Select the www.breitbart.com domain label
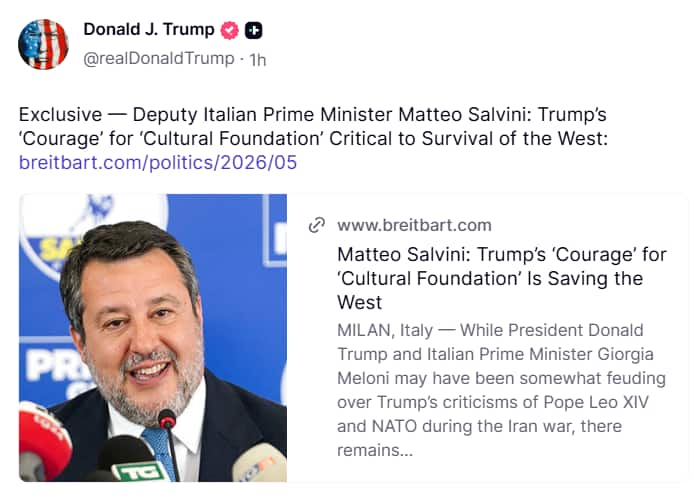The image size is (693, 504). (x=414, y=225)
